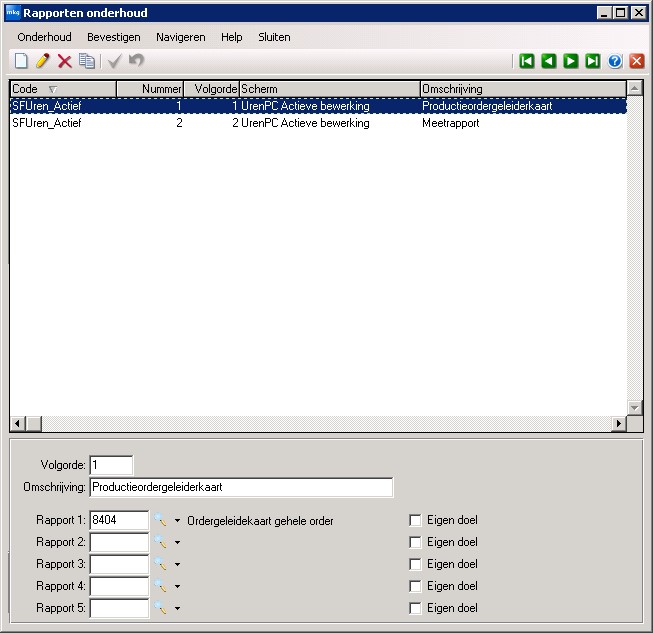Edit record using the pencil icon
This screenshot has height=633, width=653.
[x=42, y=61]
